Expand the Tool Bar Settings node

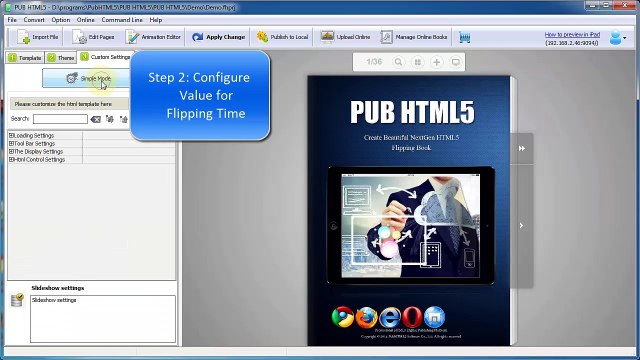click(11, 143)
